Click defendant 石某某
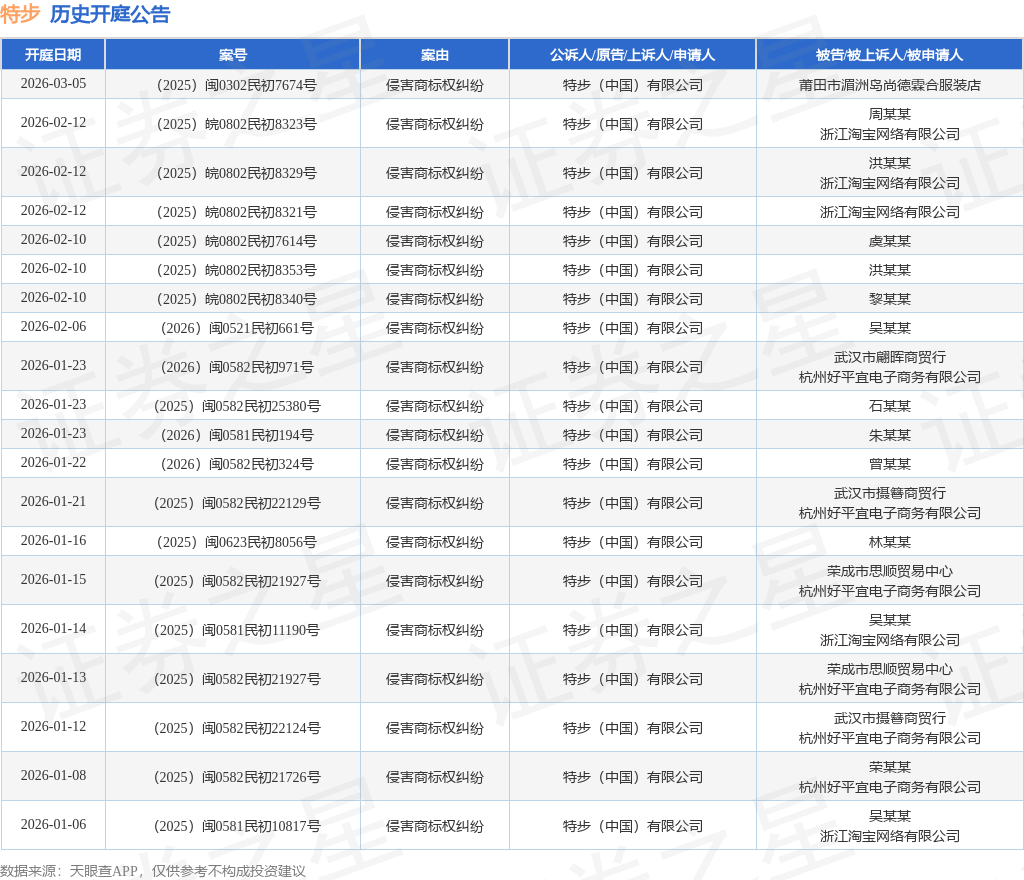The width and height of the screenshot is (1024, 880). [889, 406]
